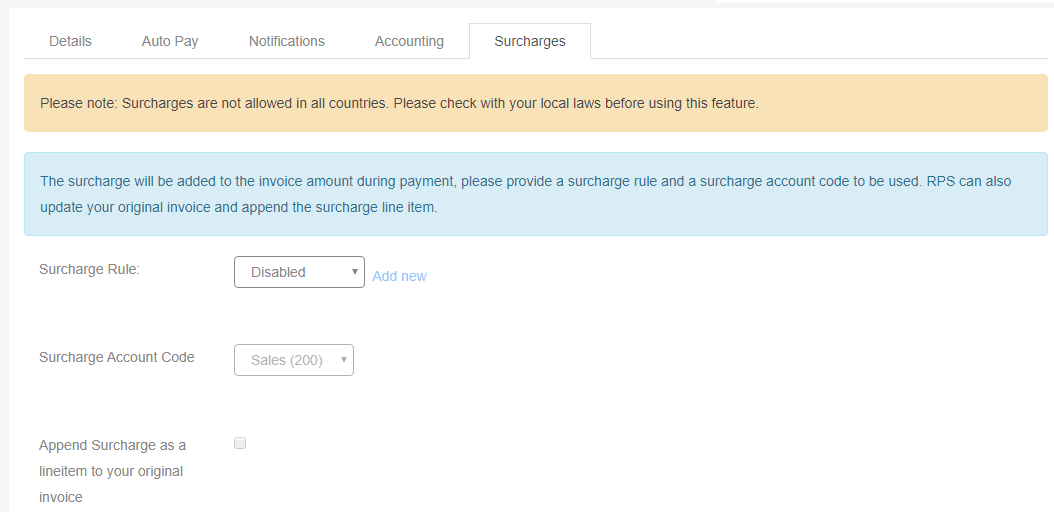Click the orange surcharges warning banner
The image size is (1054, 512).
536,103
